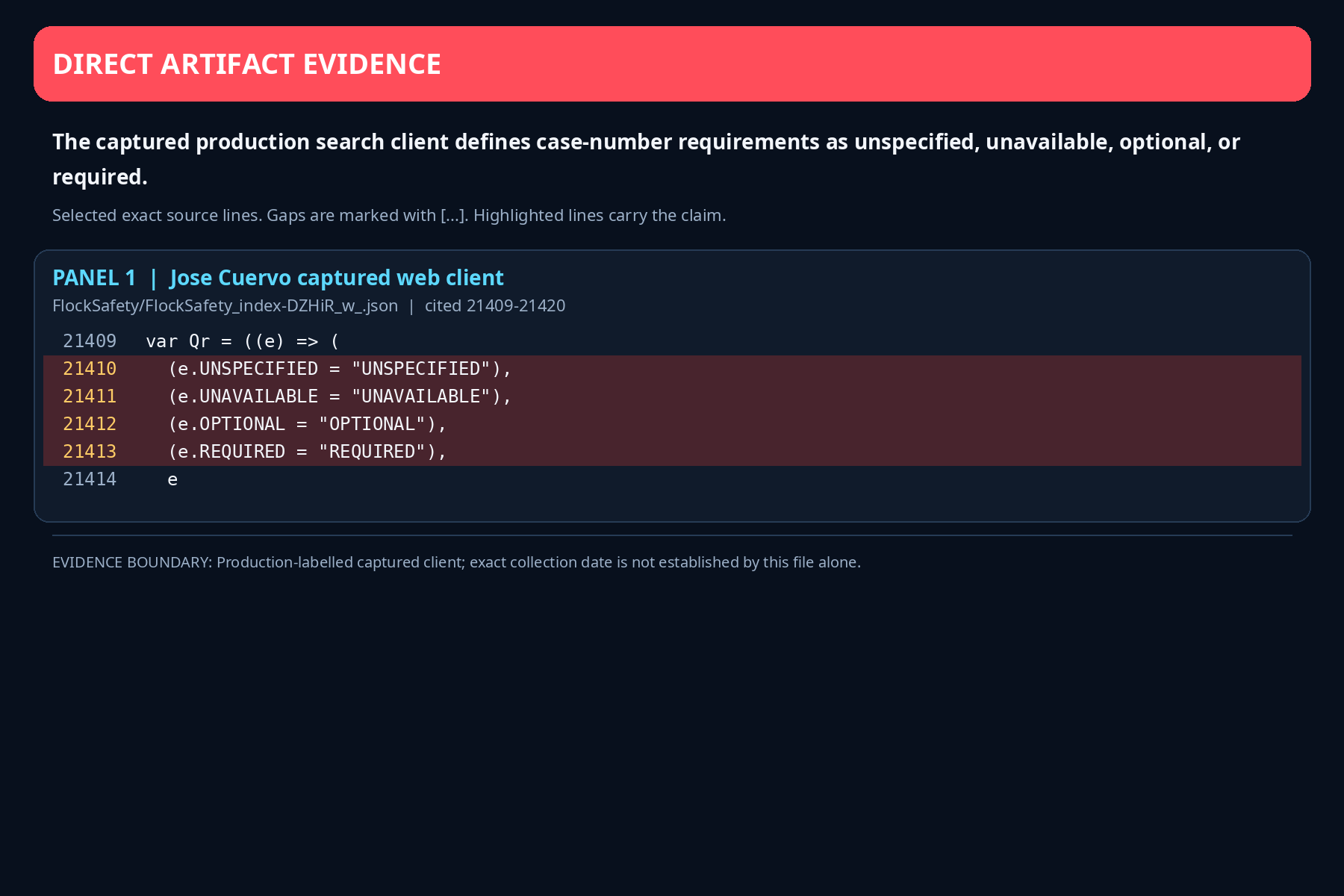
Task: Select the e.REQUIRED assignment line
Action: click(307, 452)
